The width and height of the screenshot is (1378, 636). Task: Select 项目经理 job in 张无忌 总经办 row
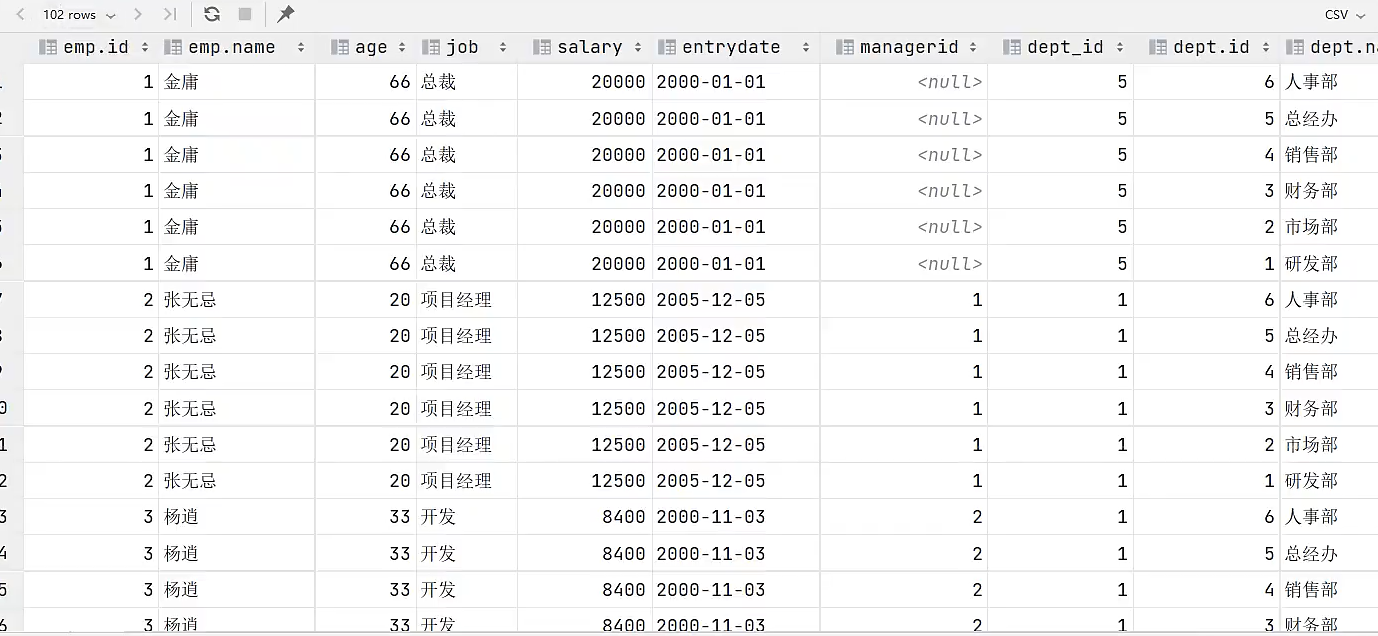pyautogui.click(x=467, y=336)
